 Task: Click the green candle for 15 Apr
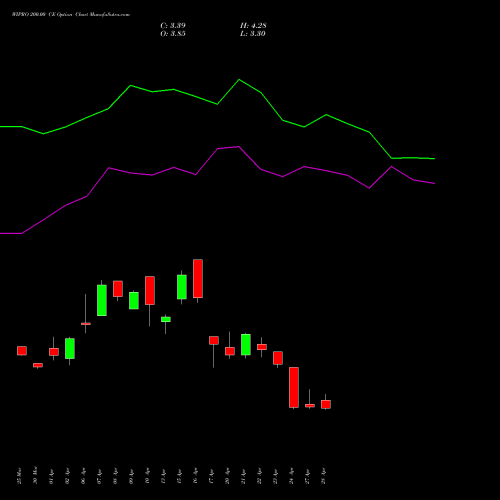182,287
